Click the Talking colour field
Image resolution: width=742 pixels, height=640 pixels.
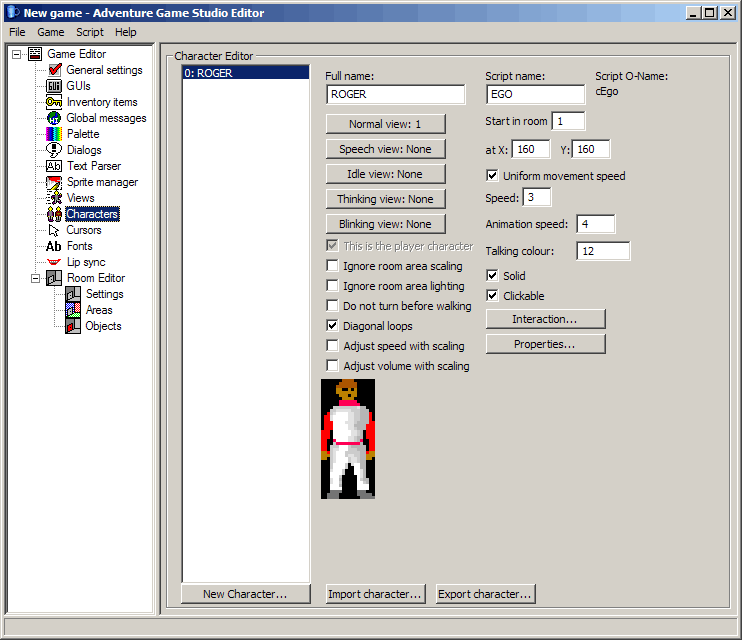pos(603,251)
